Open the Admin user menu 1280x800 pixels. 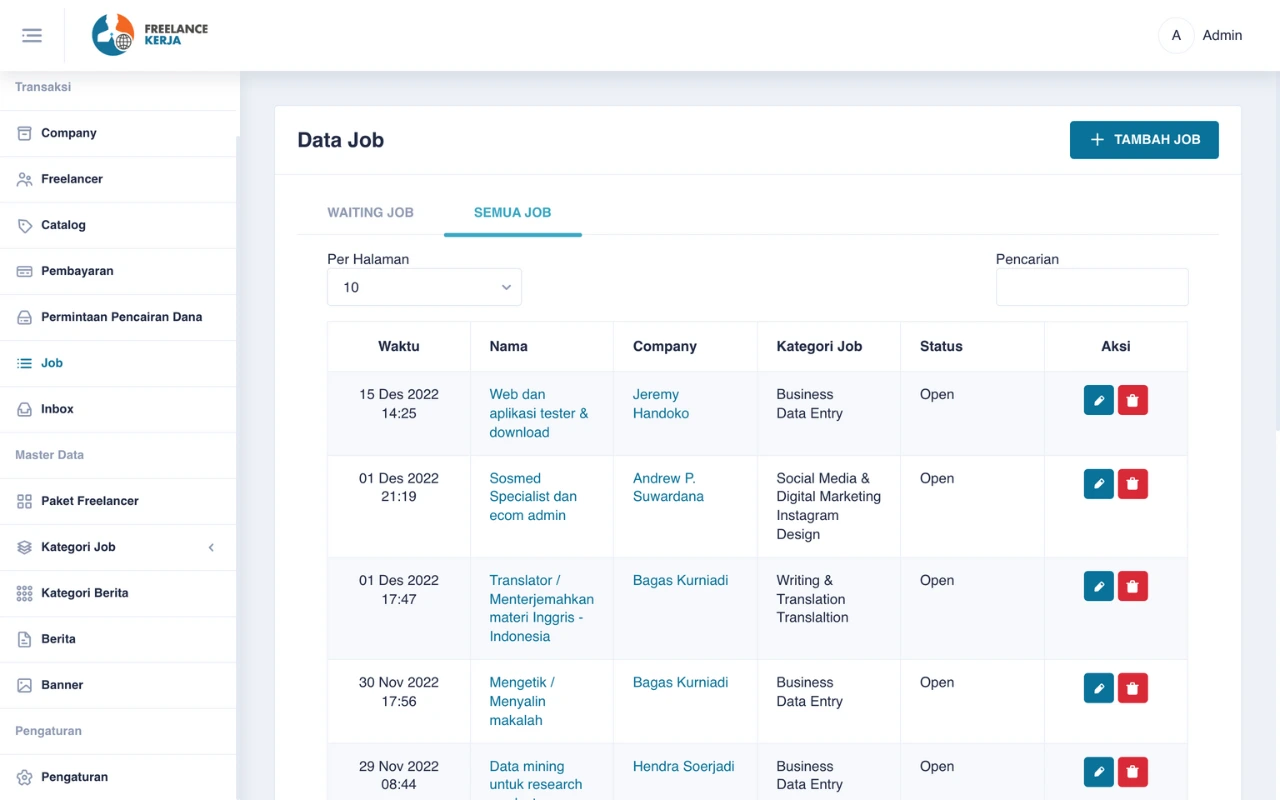pyautogui.click(x=1201, y=35)
